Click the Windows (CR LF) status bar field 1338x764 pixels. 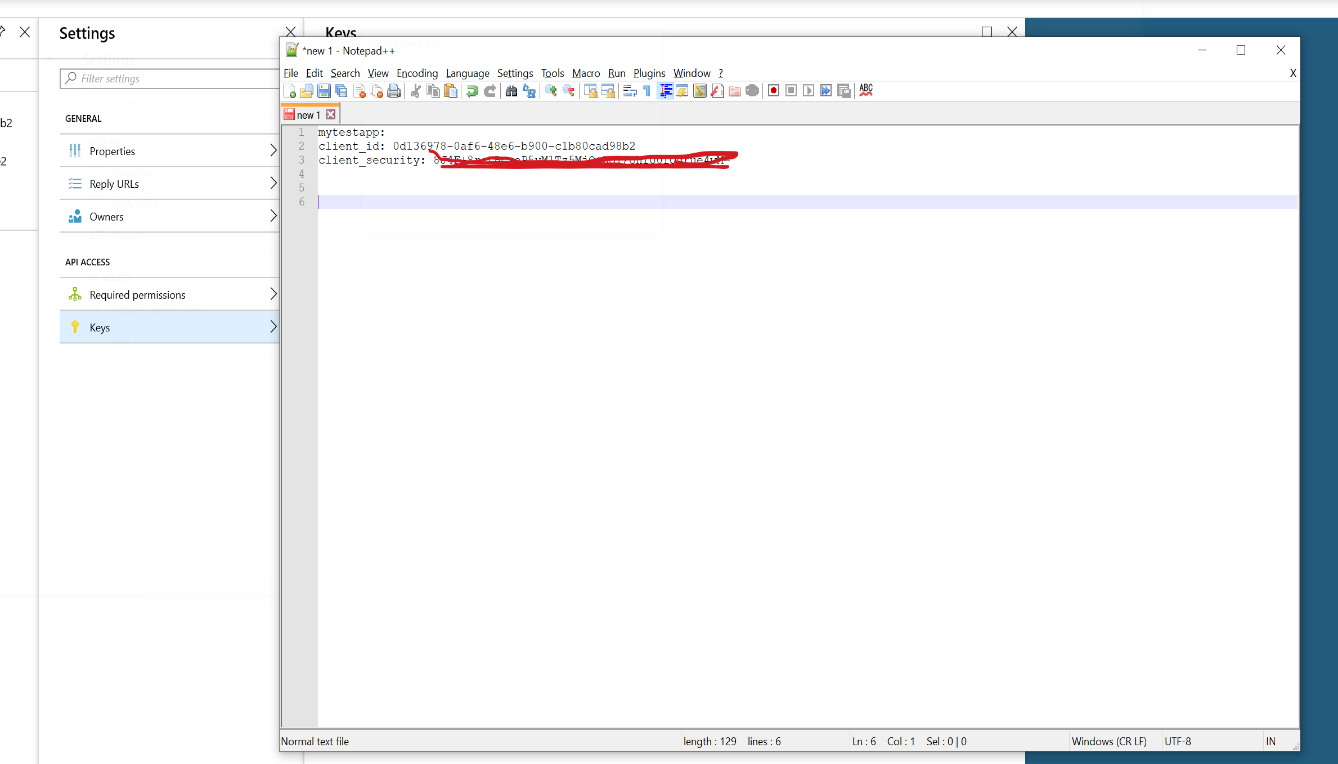1106,742
